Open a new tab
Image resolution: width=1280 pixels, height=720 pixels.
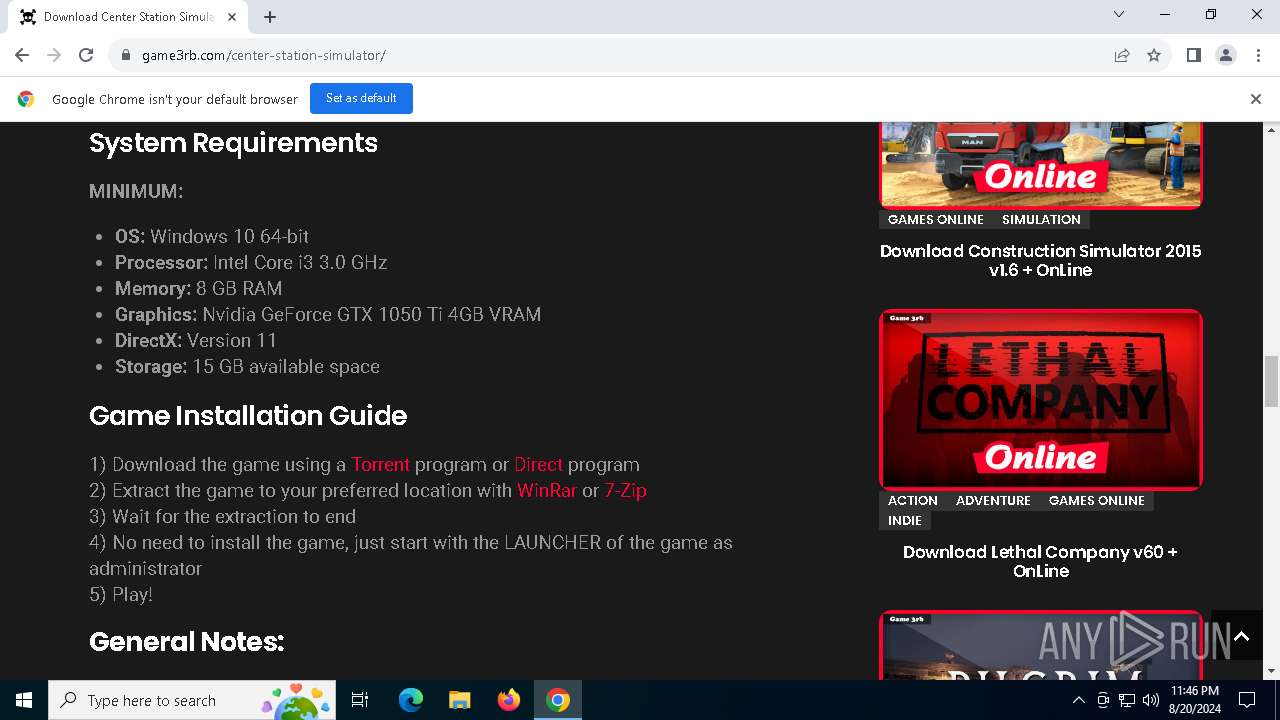coord(270,16)
